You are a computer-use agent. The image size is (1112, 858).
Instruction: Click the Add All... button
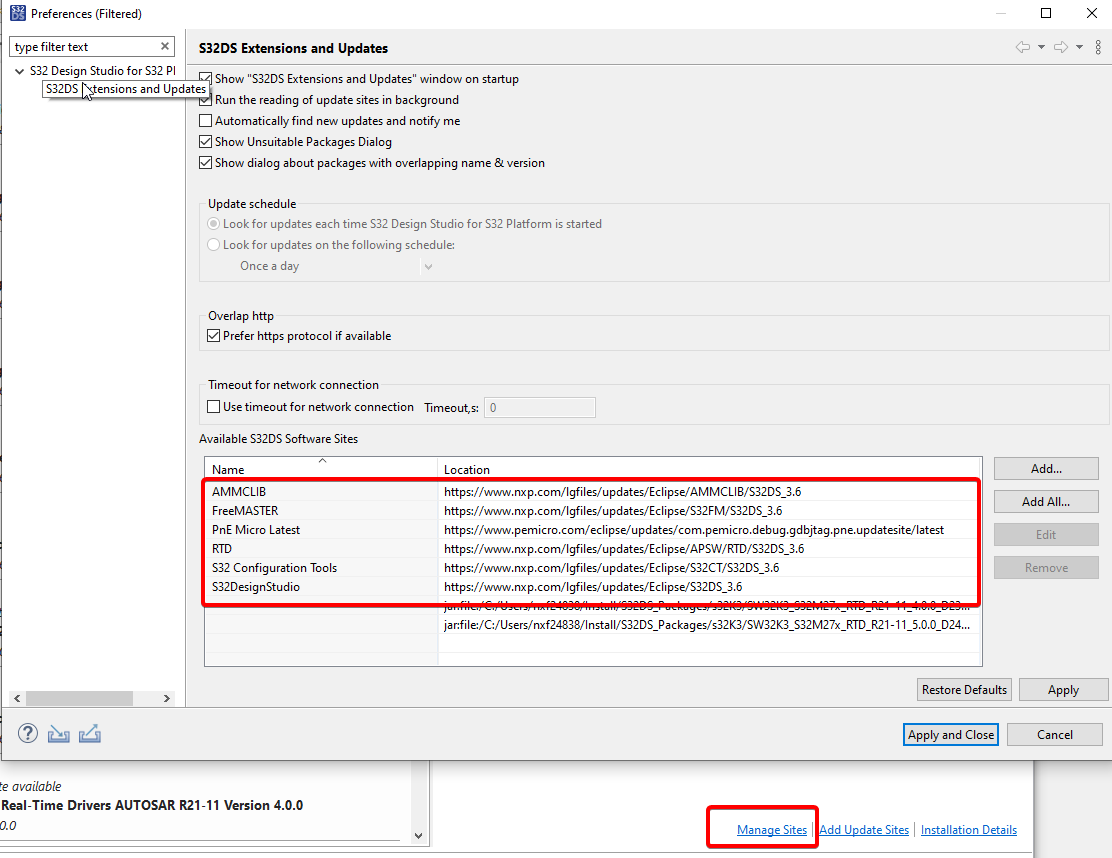tap(1046, 501)
